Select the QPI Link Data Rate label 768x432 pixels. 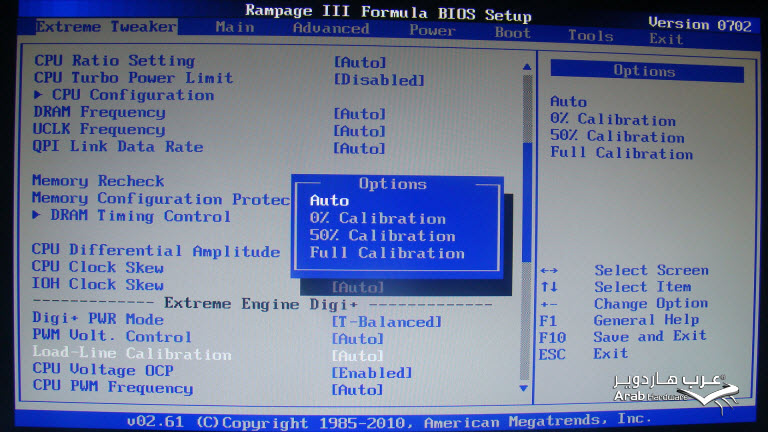pyautogui.click(x=118, y=146)
